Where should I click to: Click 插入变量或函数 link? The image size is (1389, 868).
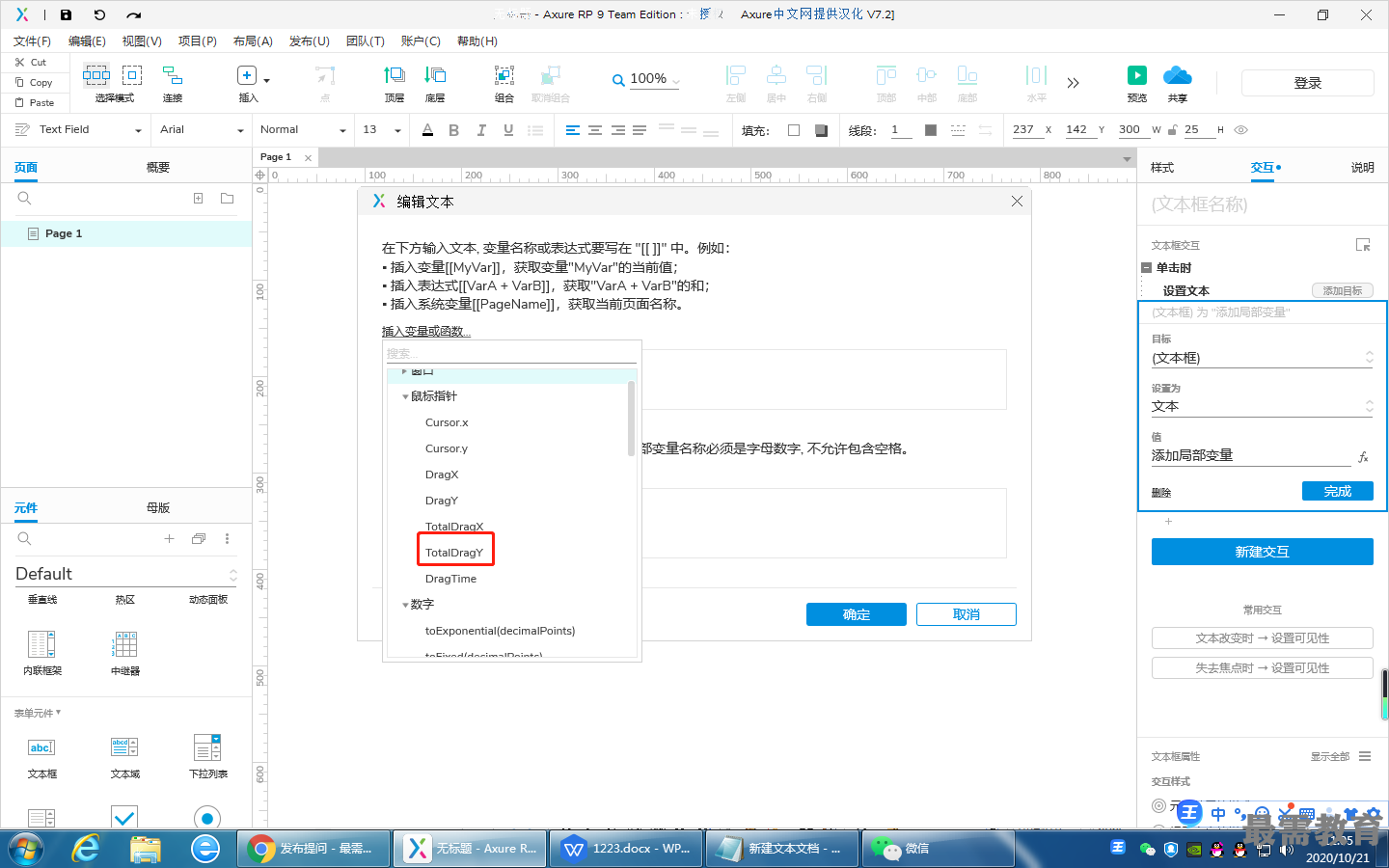426,332
